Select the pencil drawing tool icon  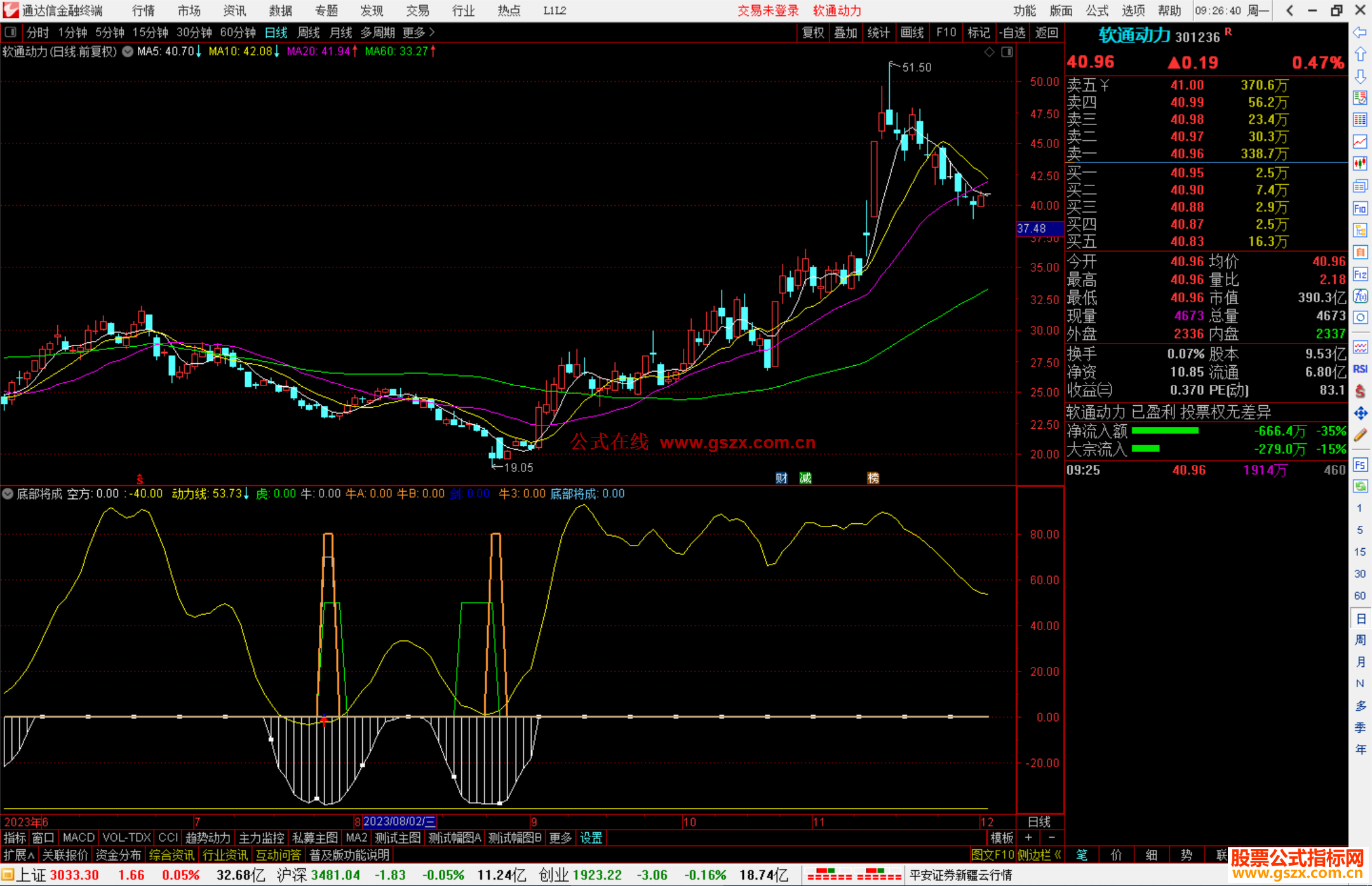pos(1360,435)
